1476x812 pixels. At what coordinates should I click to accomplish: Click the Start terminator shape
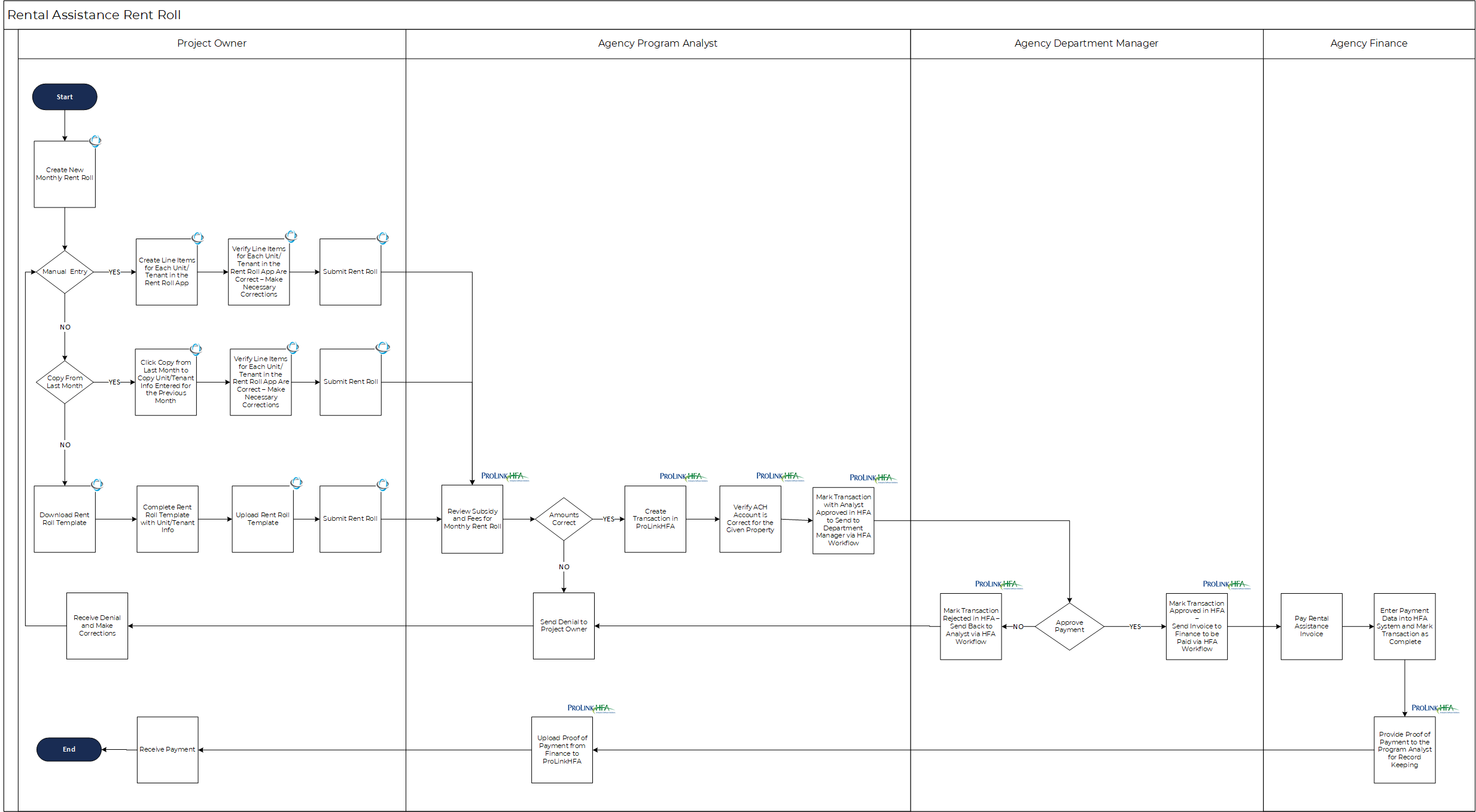(65, 97)
